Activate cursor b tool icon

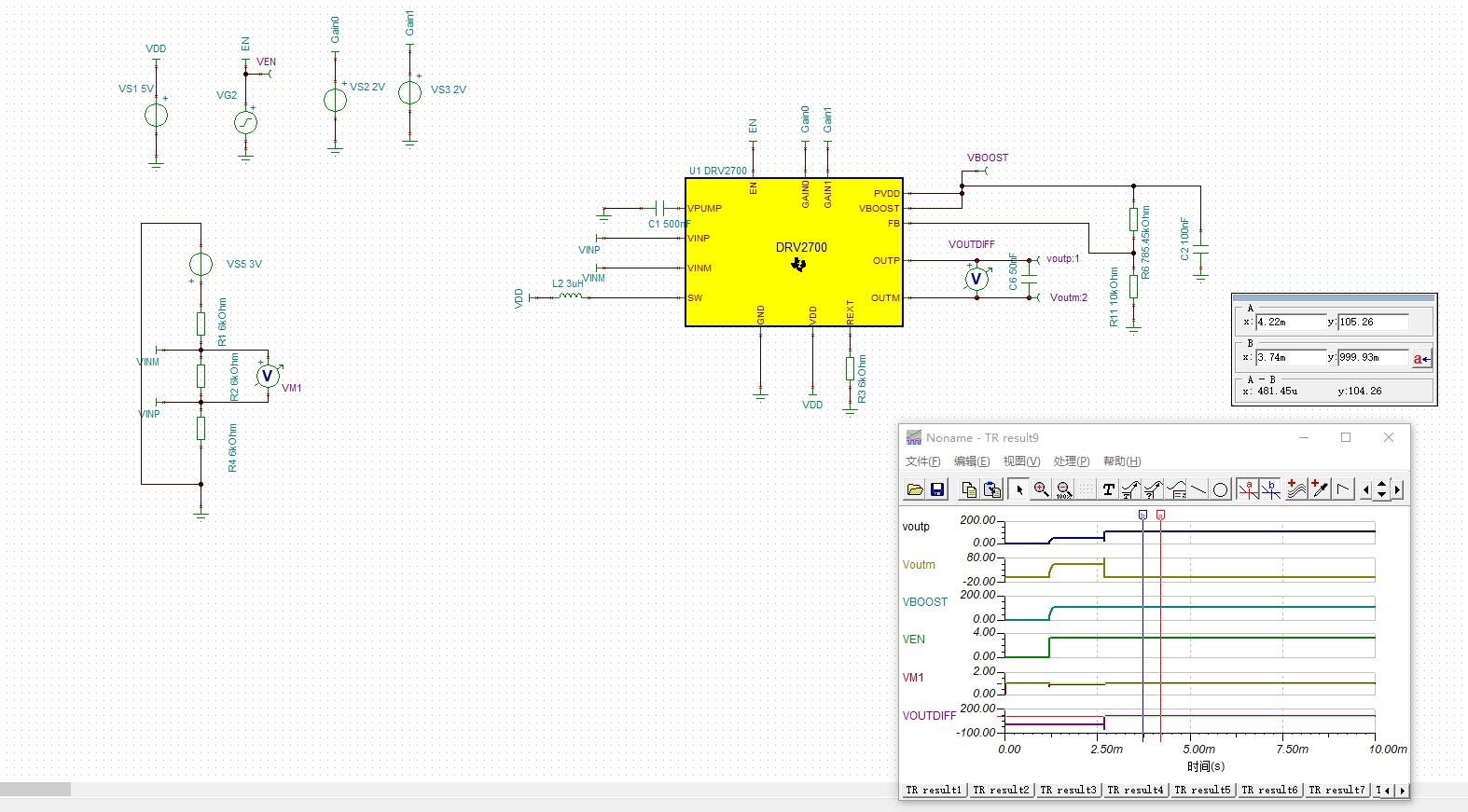click(x=1270, y=489)
